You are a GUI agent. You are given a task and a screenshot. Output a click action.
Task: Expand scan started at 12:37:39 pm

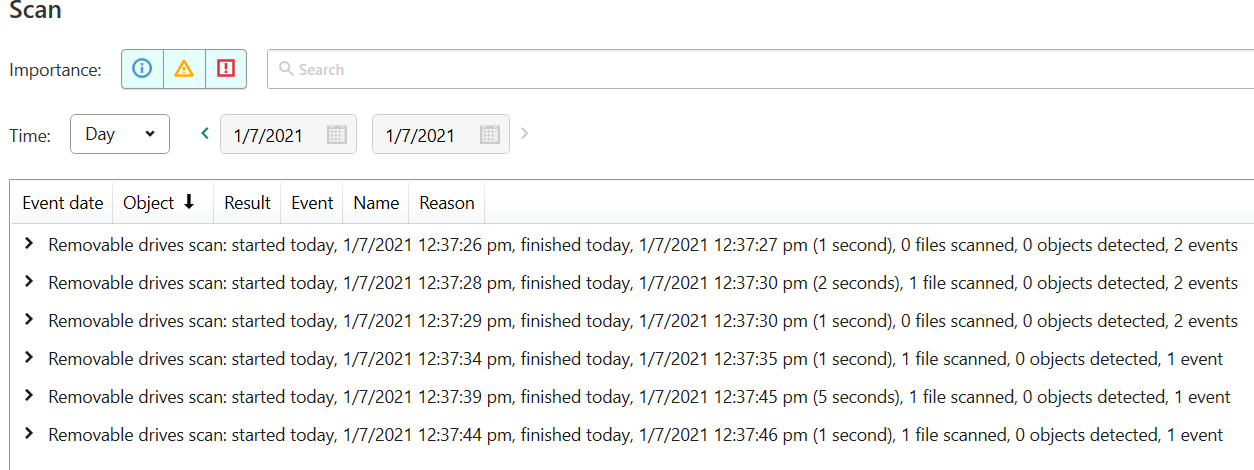[x=29, y=396]
